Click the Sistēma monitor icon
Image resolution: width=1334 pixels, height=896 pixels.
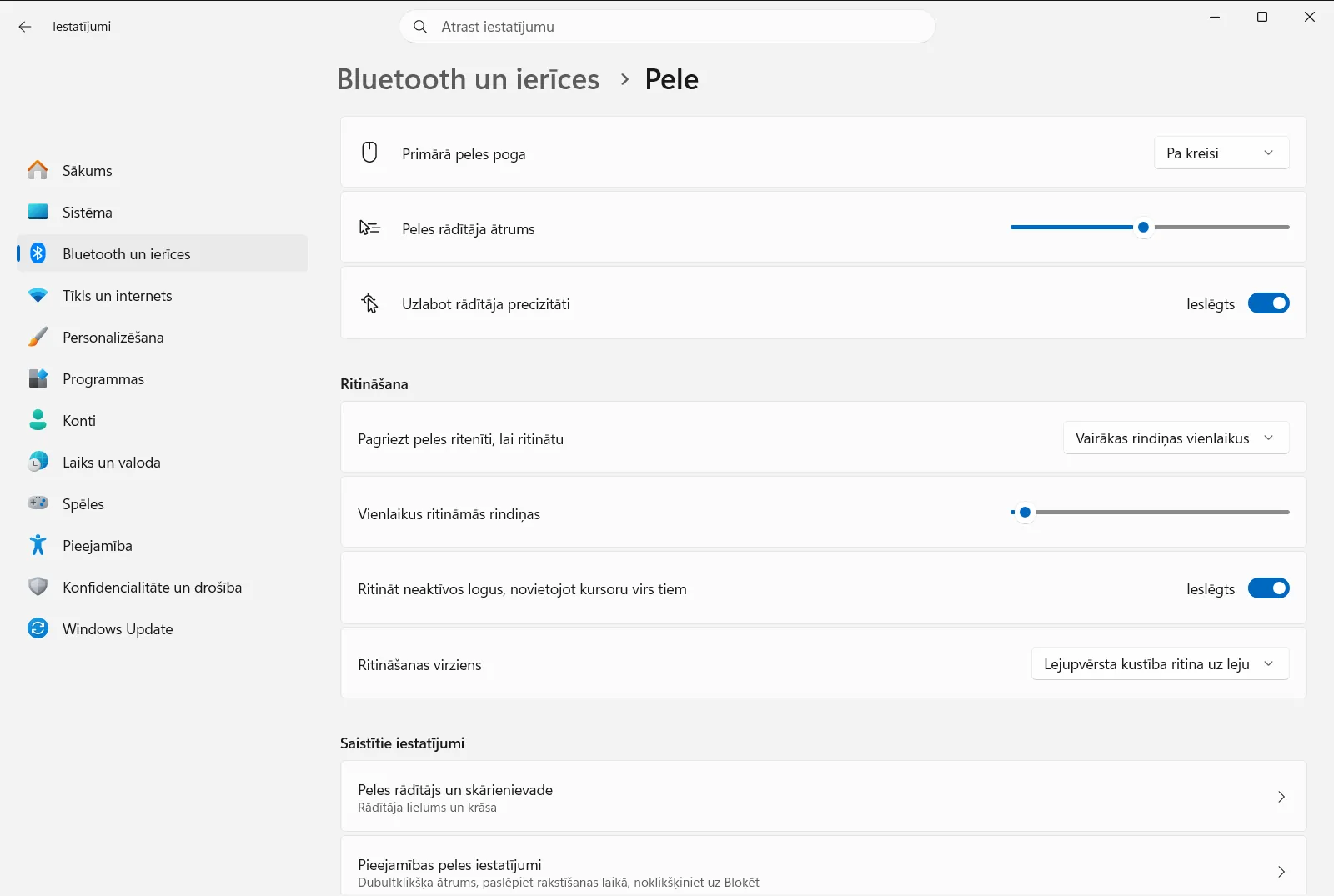pyautogui.click(x=38, y=212)
